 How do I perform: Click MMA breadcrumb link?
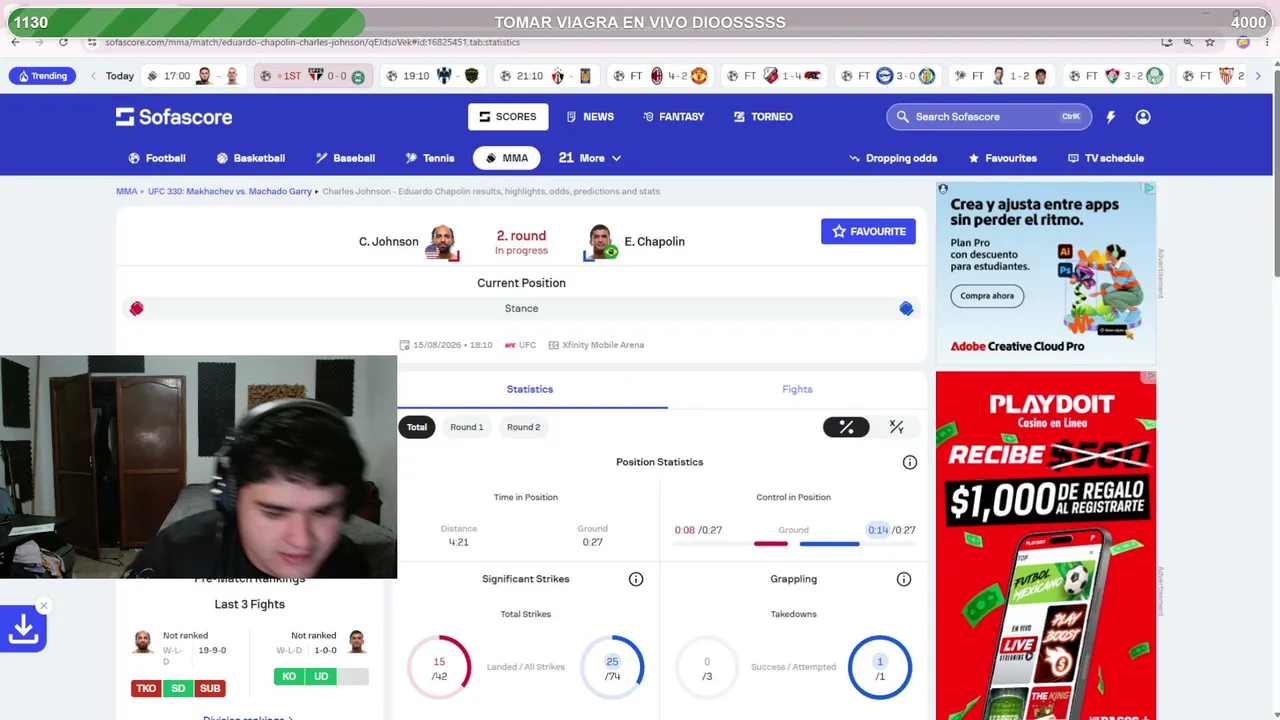[126, 191]
